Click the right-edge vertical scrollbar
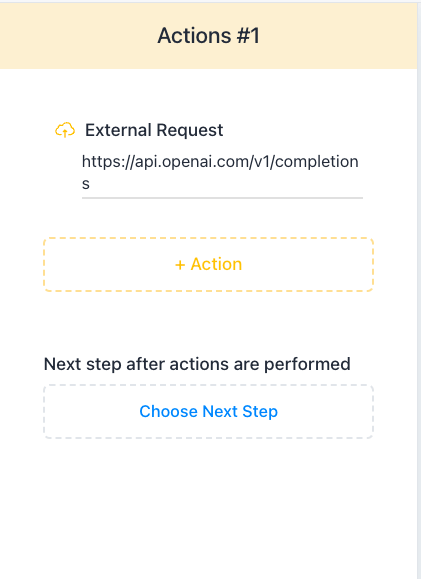 pos(419,290)
